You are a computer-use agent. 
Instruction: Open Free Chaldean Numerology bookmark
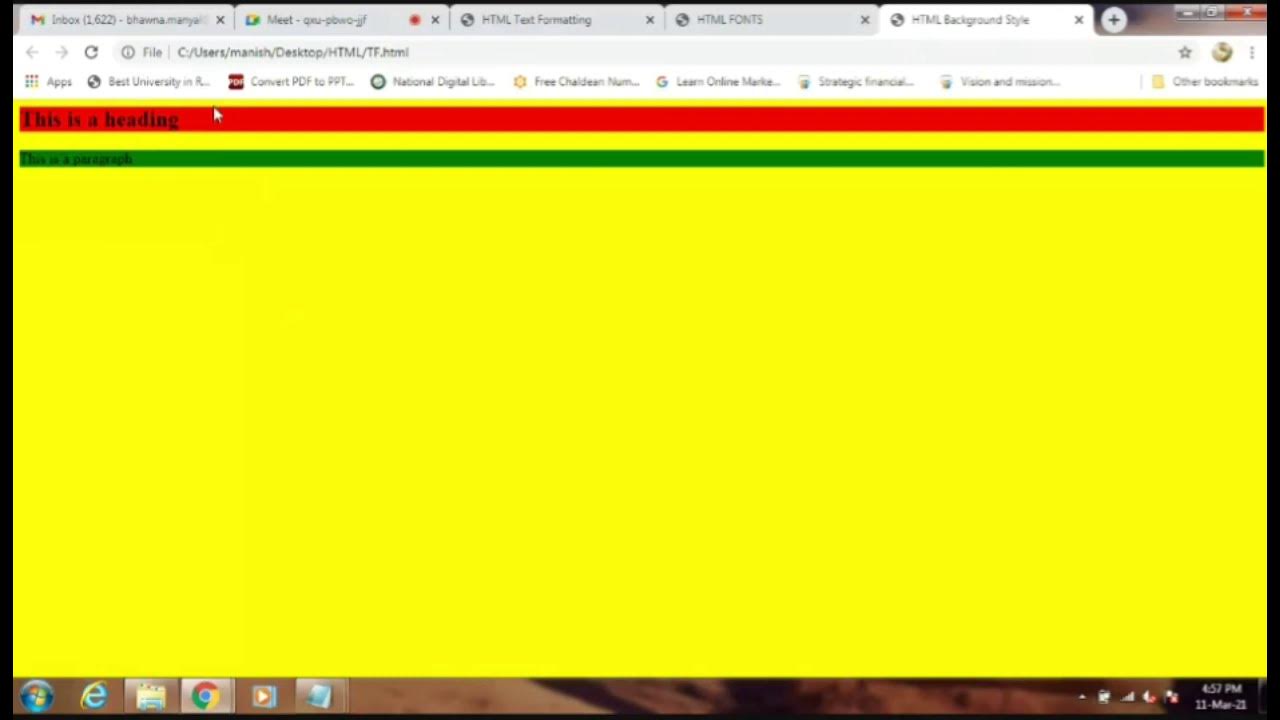coord(576,82)
